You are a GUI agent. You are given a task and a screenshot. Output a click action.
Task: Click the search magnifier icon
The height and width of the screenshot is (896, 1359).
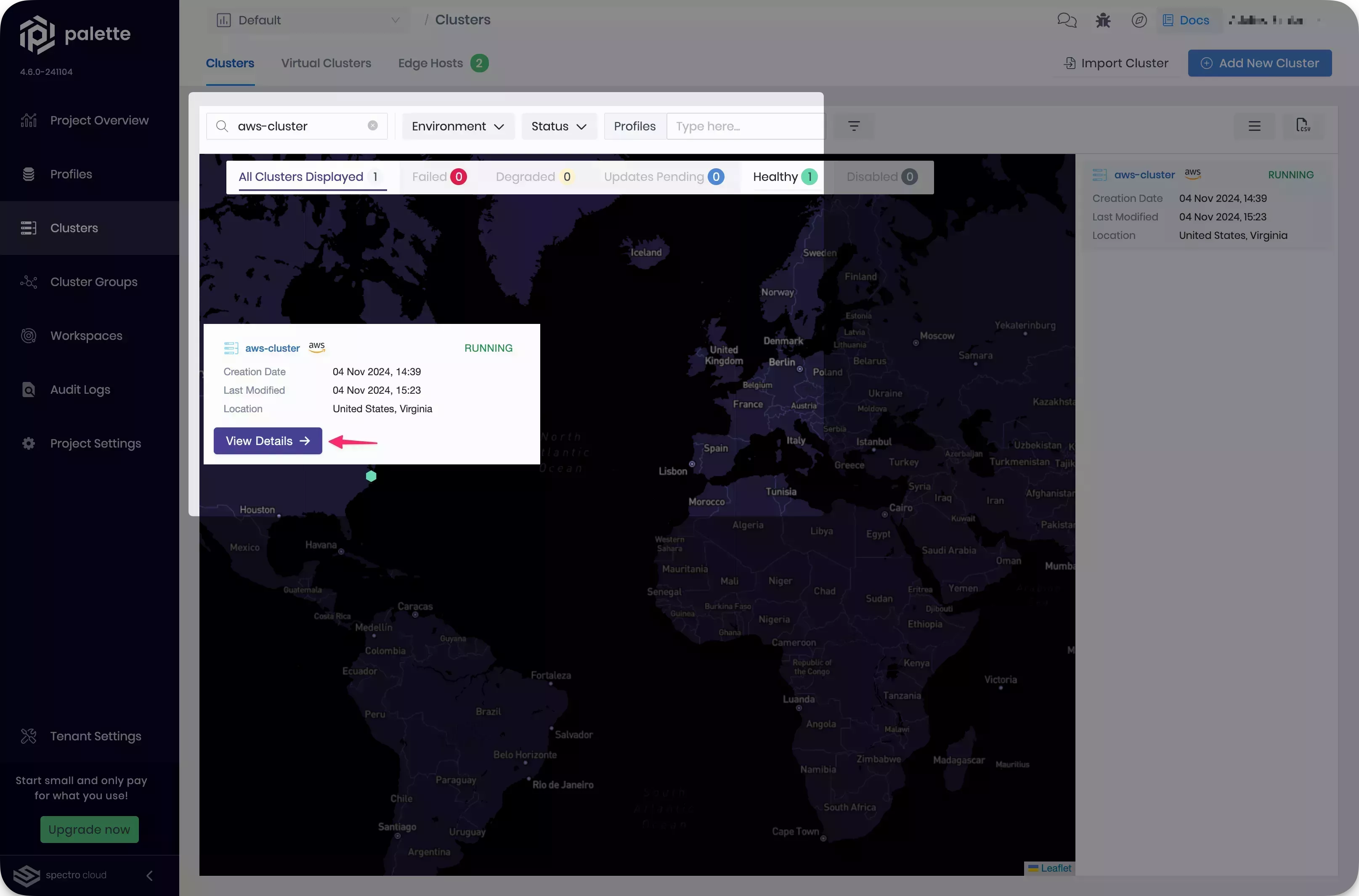(x=222, y=126)
